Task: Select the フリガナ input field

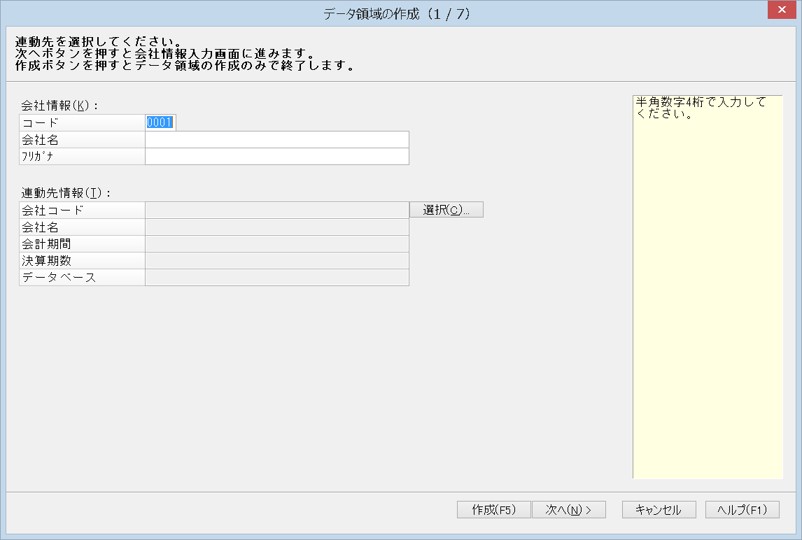Action: 277,156
